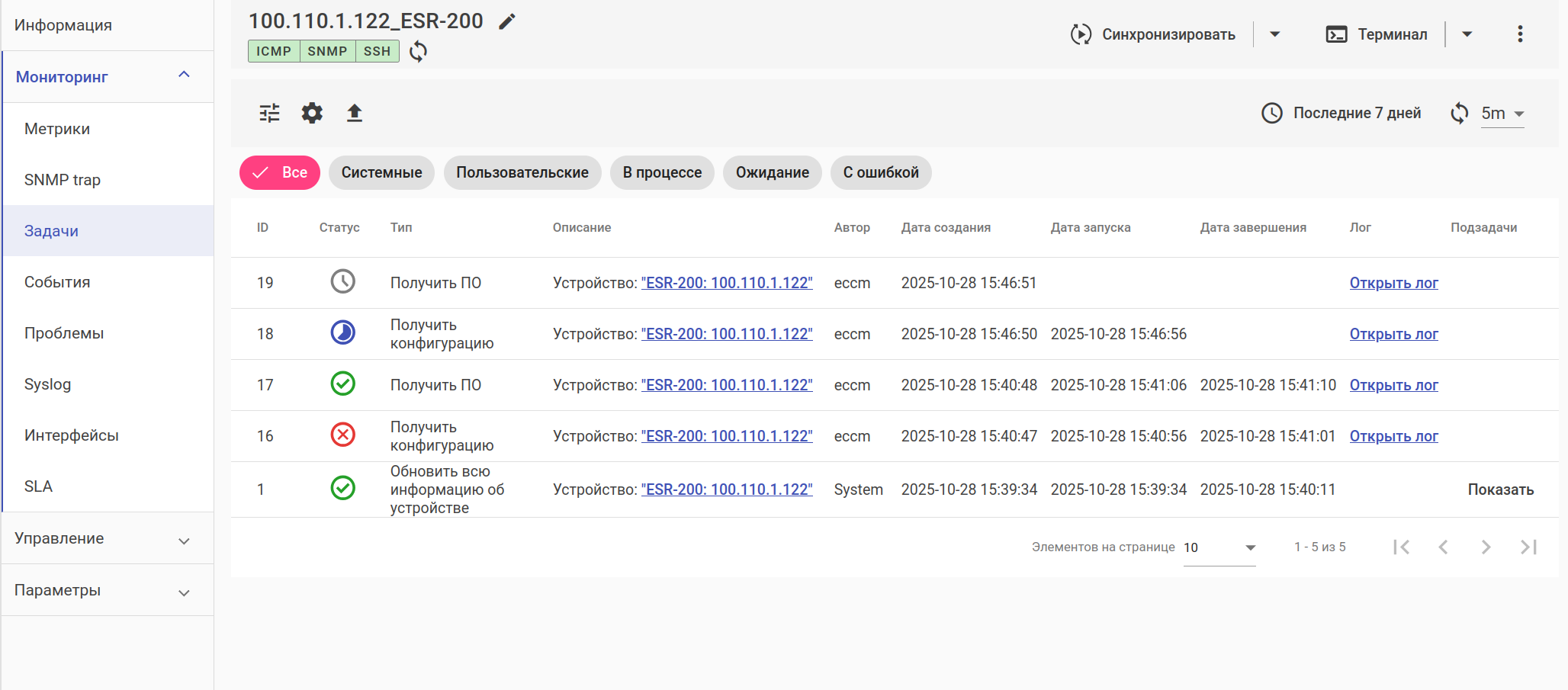Go to the last page of tasks
The height and width of the screenshot is (690, 1568).
1528,547
